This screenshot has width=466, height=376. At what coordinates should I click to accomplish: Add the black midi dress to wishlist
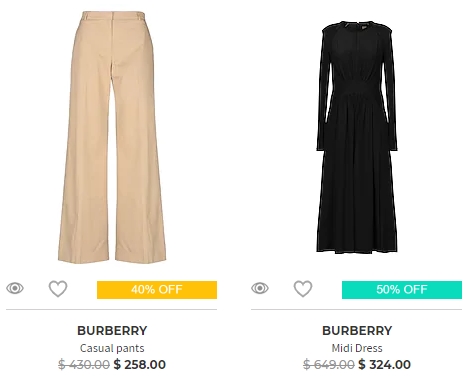coord(303,289)
